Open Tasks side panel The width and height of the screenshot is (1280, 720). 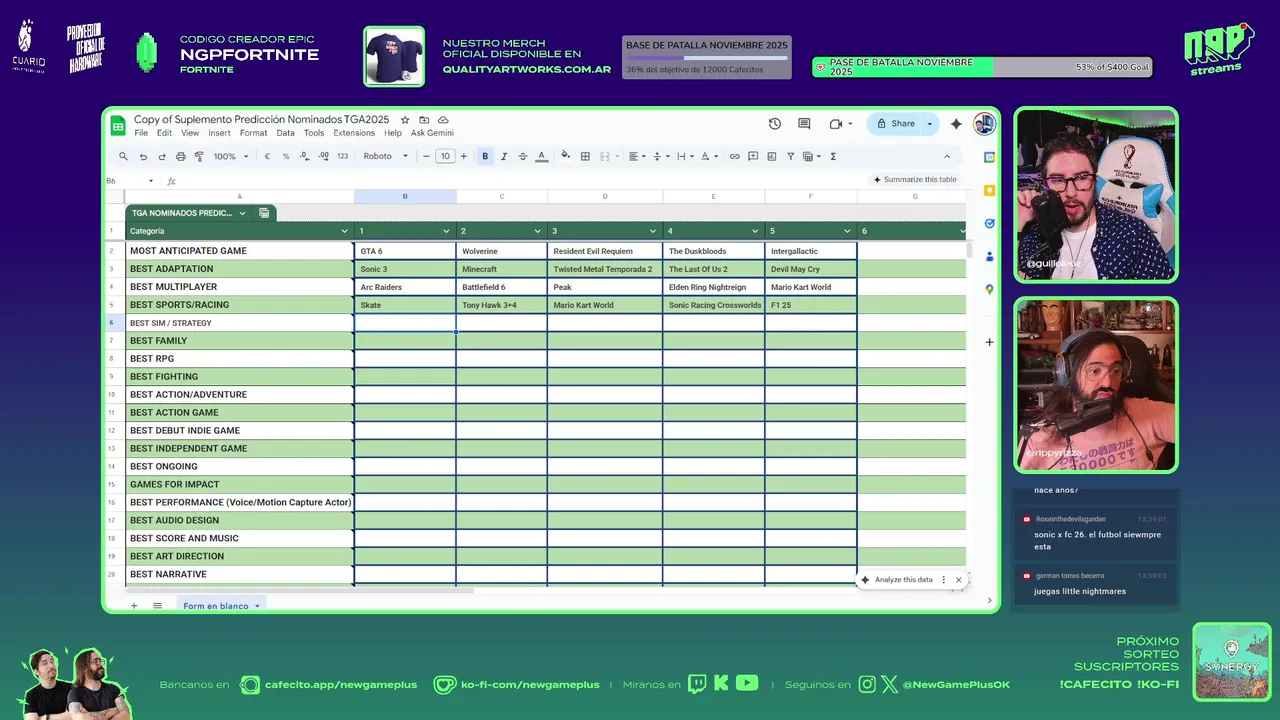point(989,223)
